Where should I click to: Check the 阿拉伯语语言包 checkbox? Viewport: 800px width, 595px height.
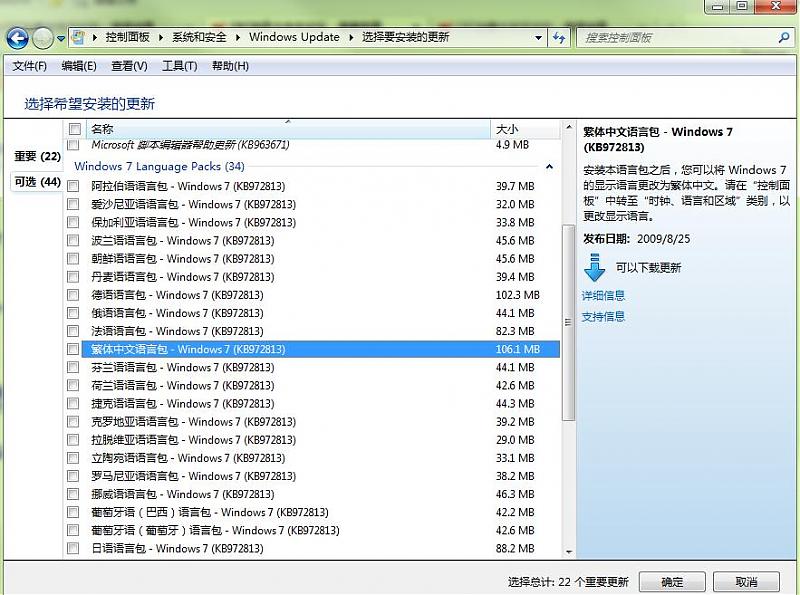tap(73, 186)
